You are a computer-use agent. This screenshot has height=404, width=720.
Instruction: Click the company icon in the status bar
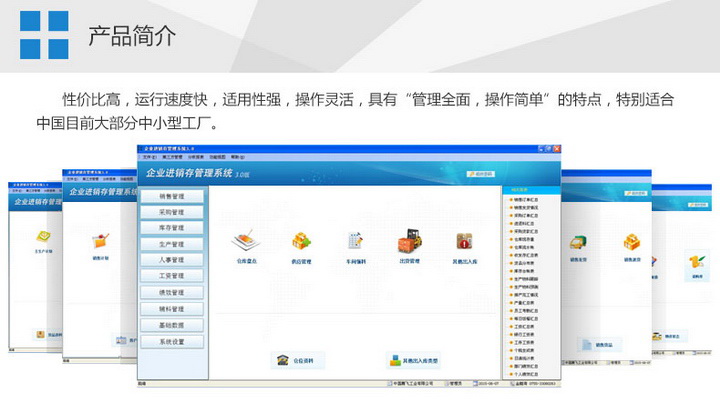(x=389, y=383)
